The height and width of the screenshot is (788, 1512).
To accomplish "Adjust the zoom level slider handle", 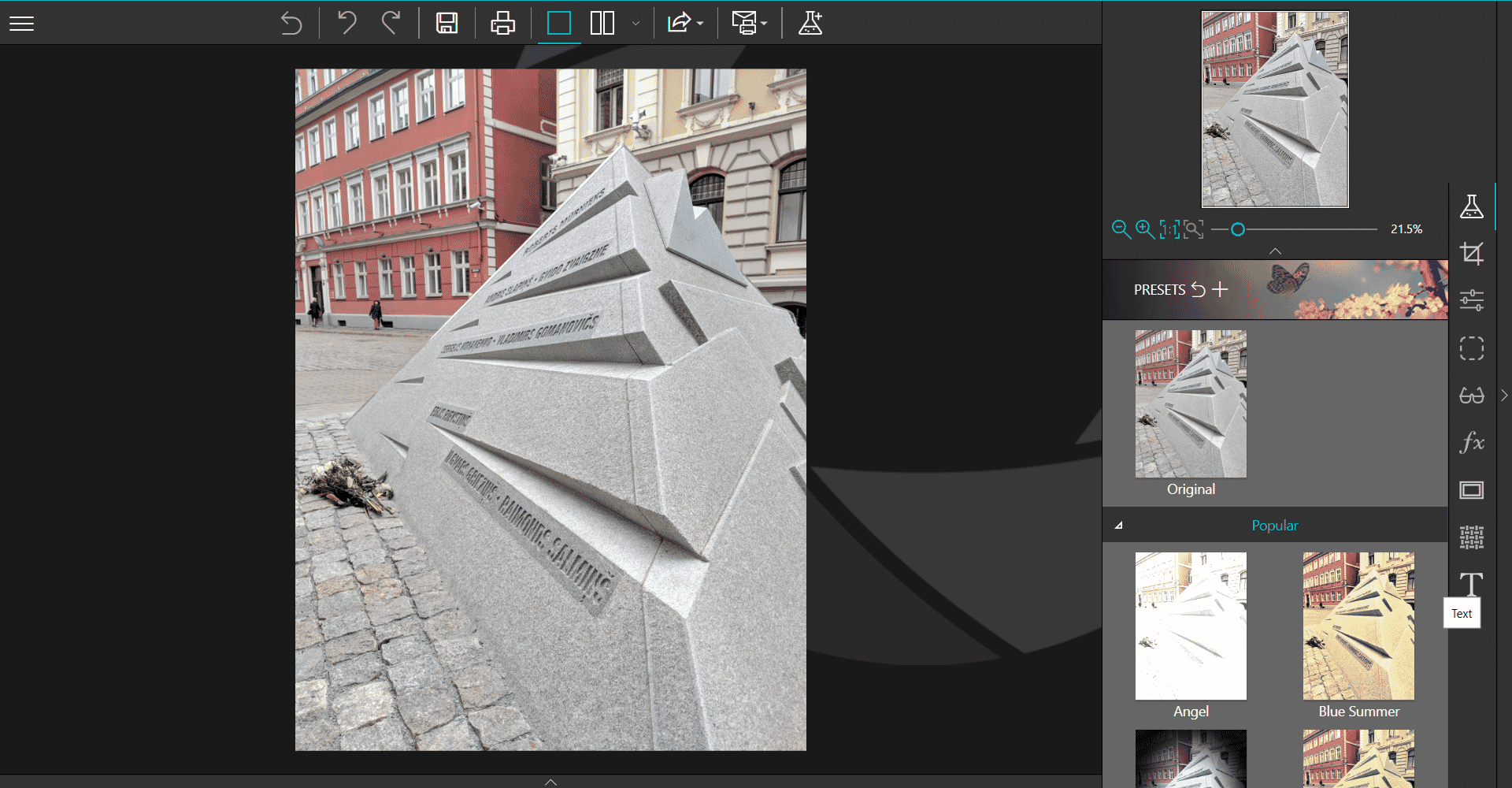I will [x=1238, y=229].
